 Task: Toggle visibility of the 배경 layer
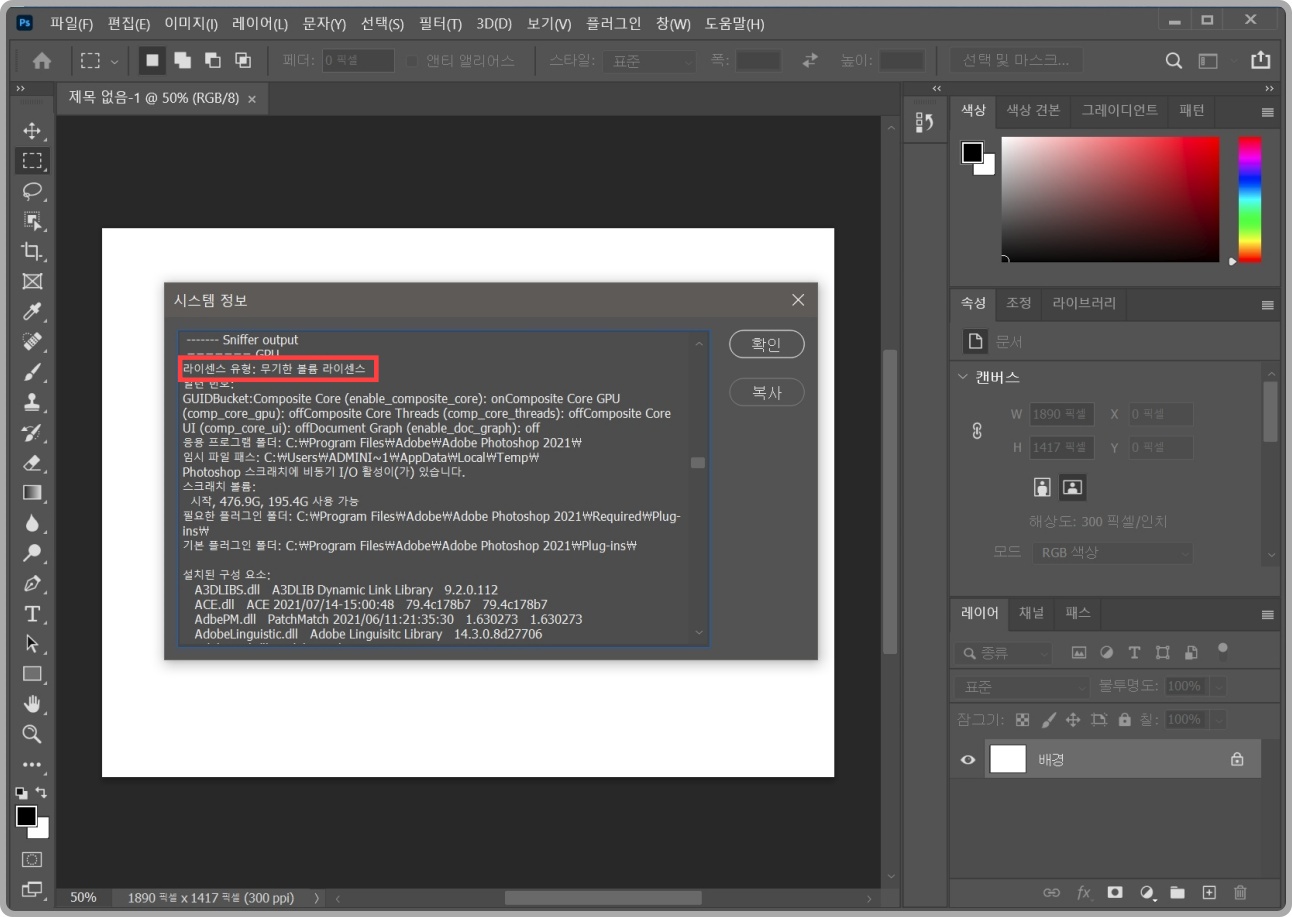(967, 760)
